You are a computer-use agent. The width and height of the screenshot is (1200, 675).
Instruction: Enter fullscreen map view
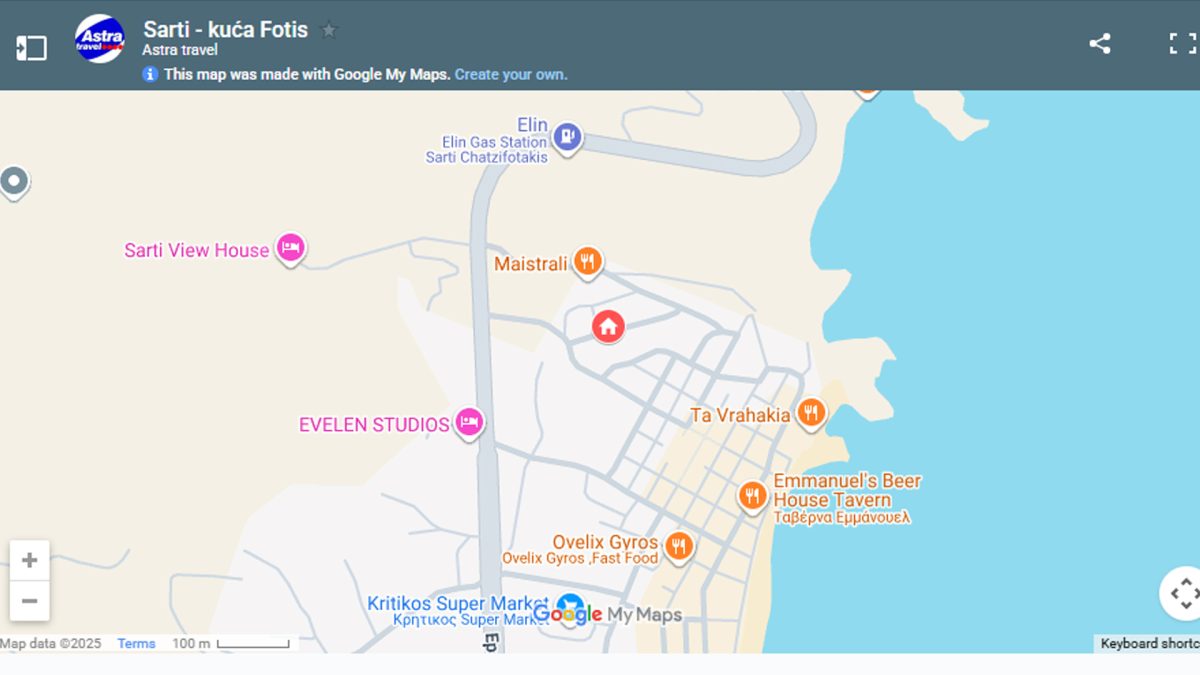[x=1182, y=43]
